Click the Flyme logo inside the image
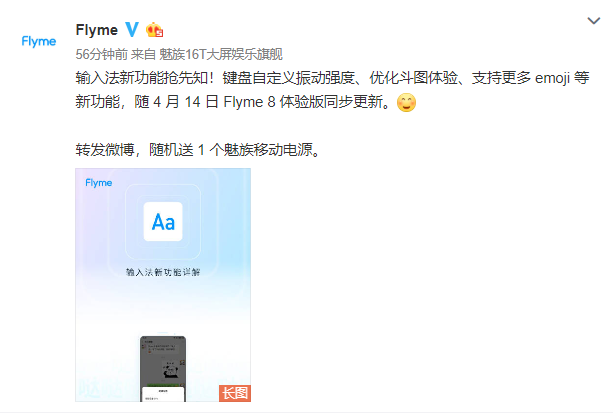614x413 pixels. click(99, 183)
